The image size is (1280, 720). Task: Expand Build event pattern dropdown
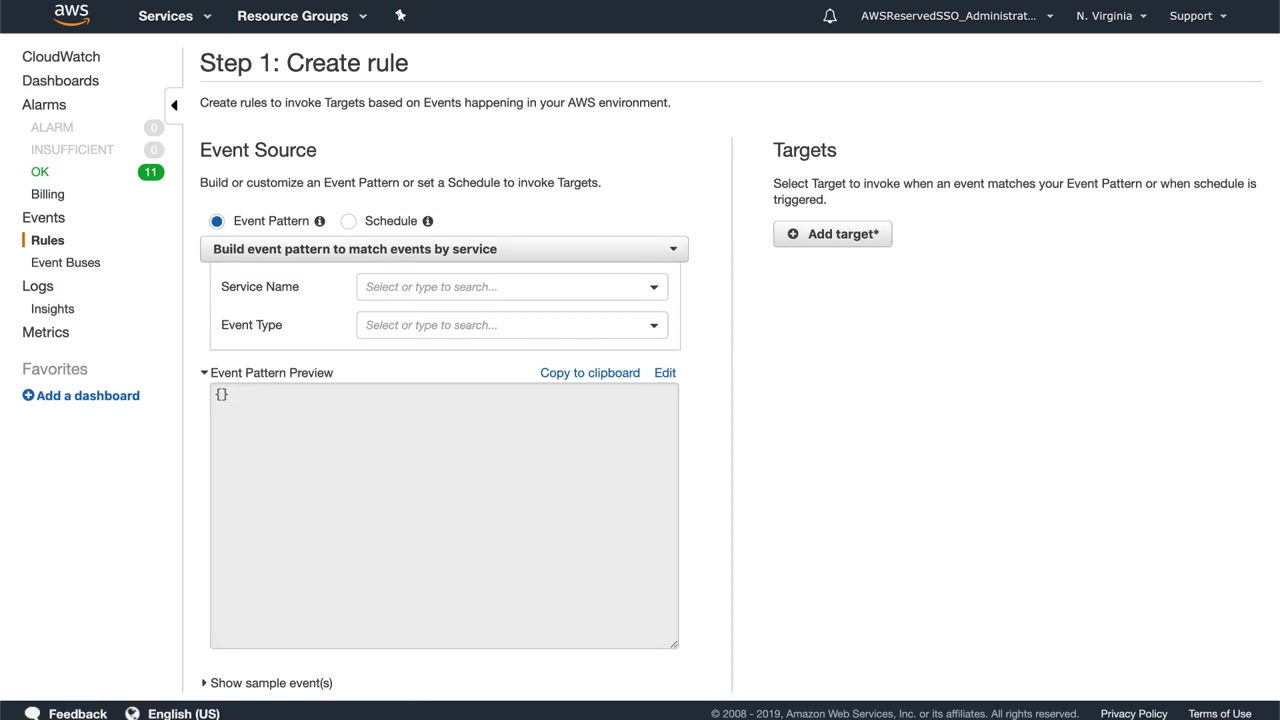[x=444, y=249]
